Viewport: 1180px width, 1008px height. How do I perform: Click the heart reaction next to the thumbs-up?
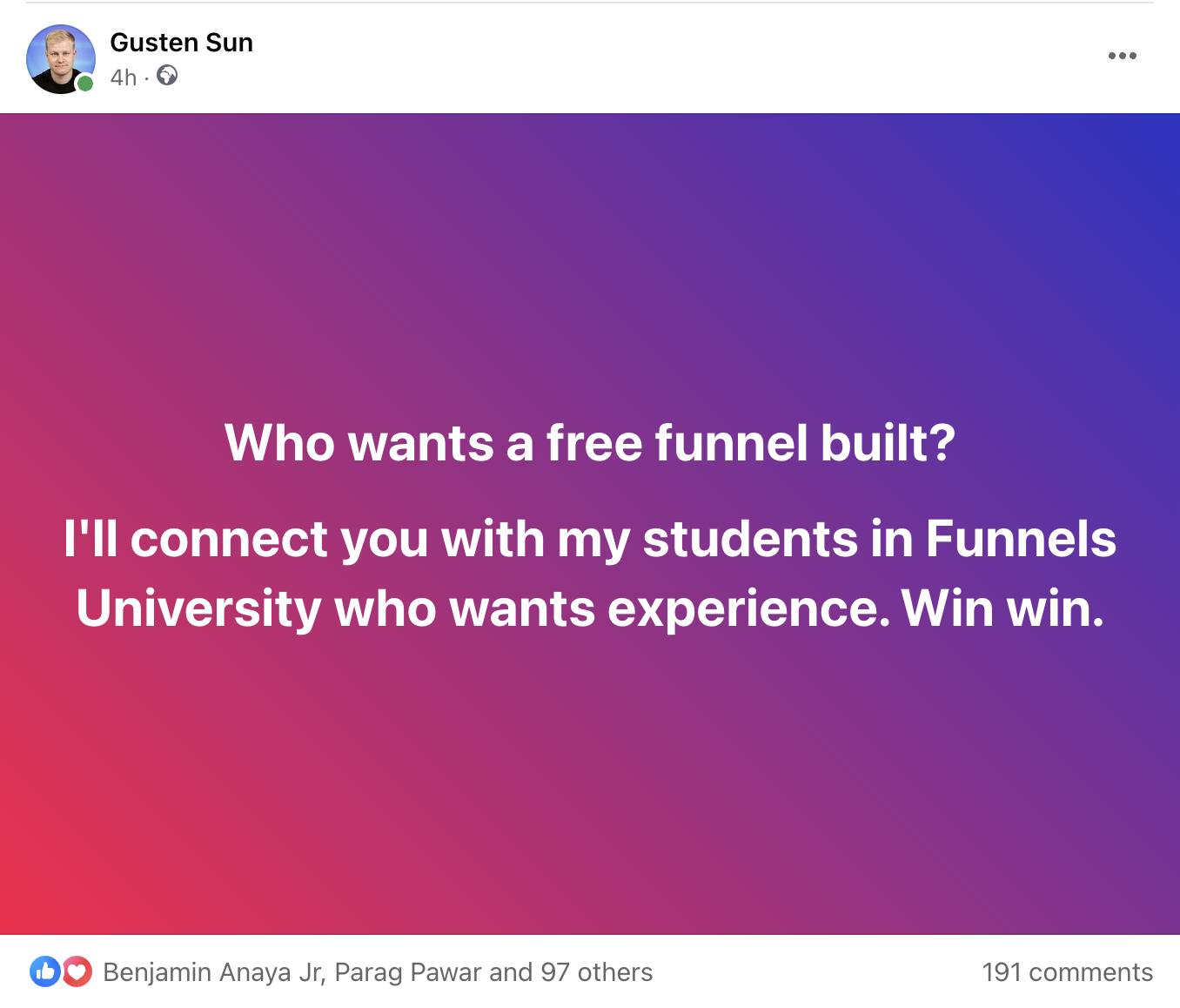point(77,971)
